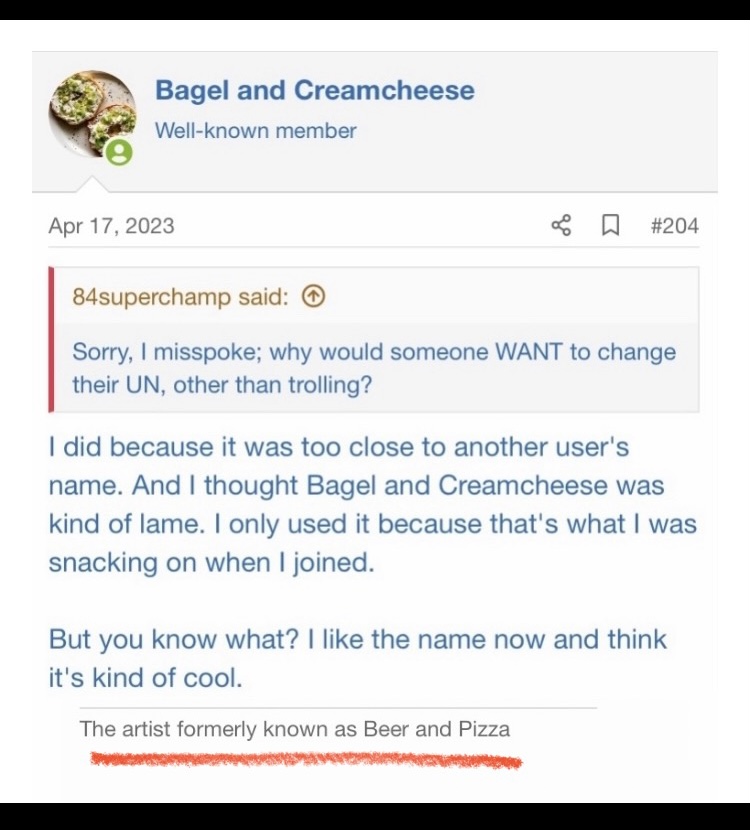Click the red bar on quote's left edge
Screen dimensions: 750x830
51,340
